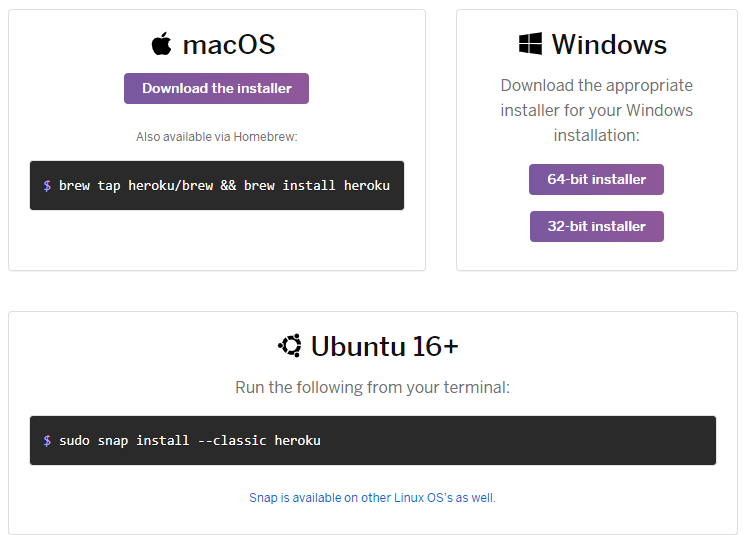The width and height of the screenshot is (749, 535).
Task: Click 'heroku/brew' in the brew tap command
Action: pos(171,186)
